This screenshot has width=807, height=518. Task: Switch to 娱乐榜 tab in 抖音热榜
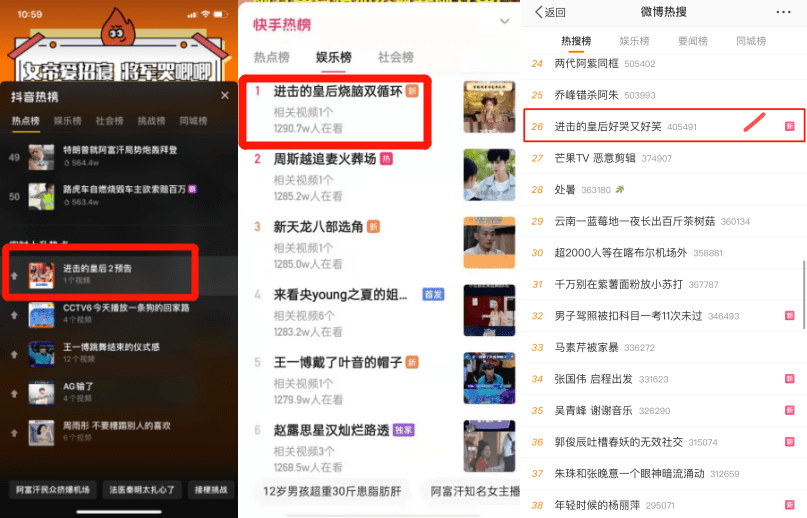67,120
